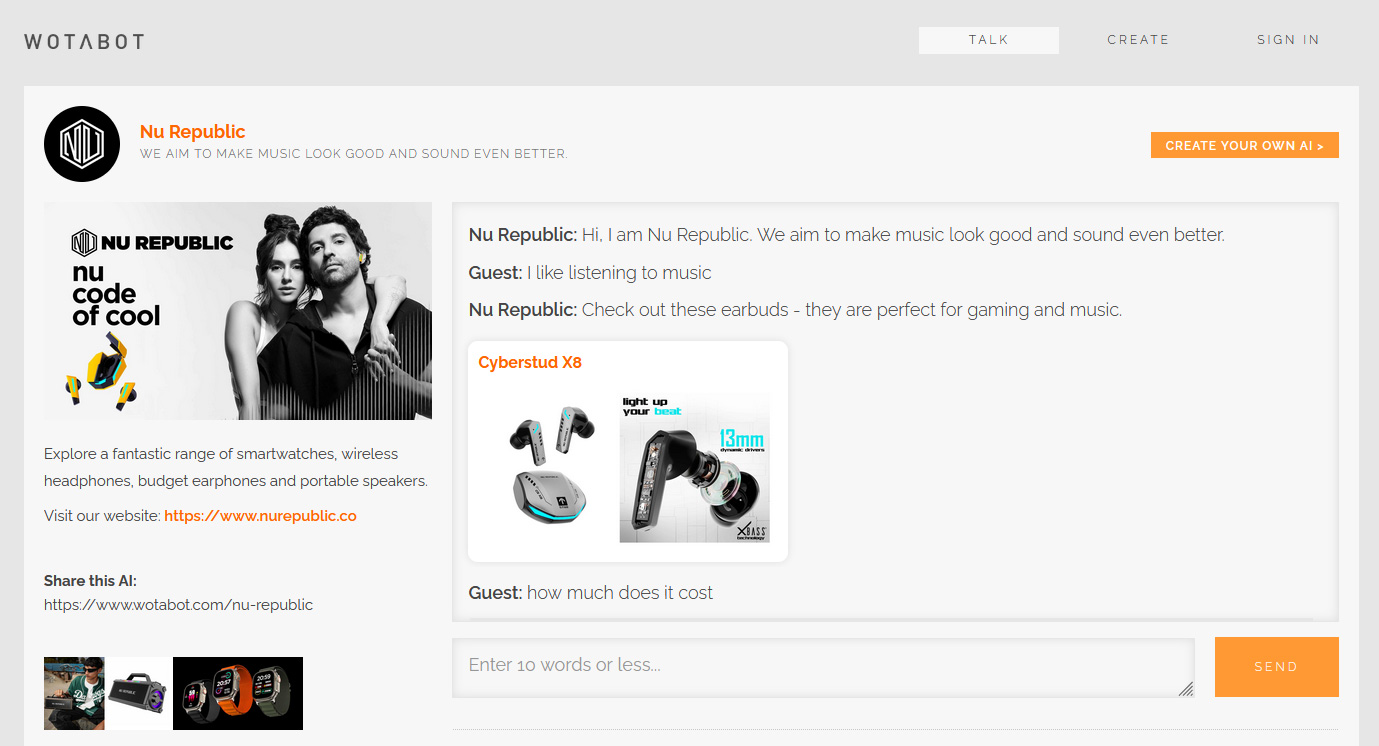
Task: Open the Cyberstud X8 product title
Action: click(x=530, y=363)
